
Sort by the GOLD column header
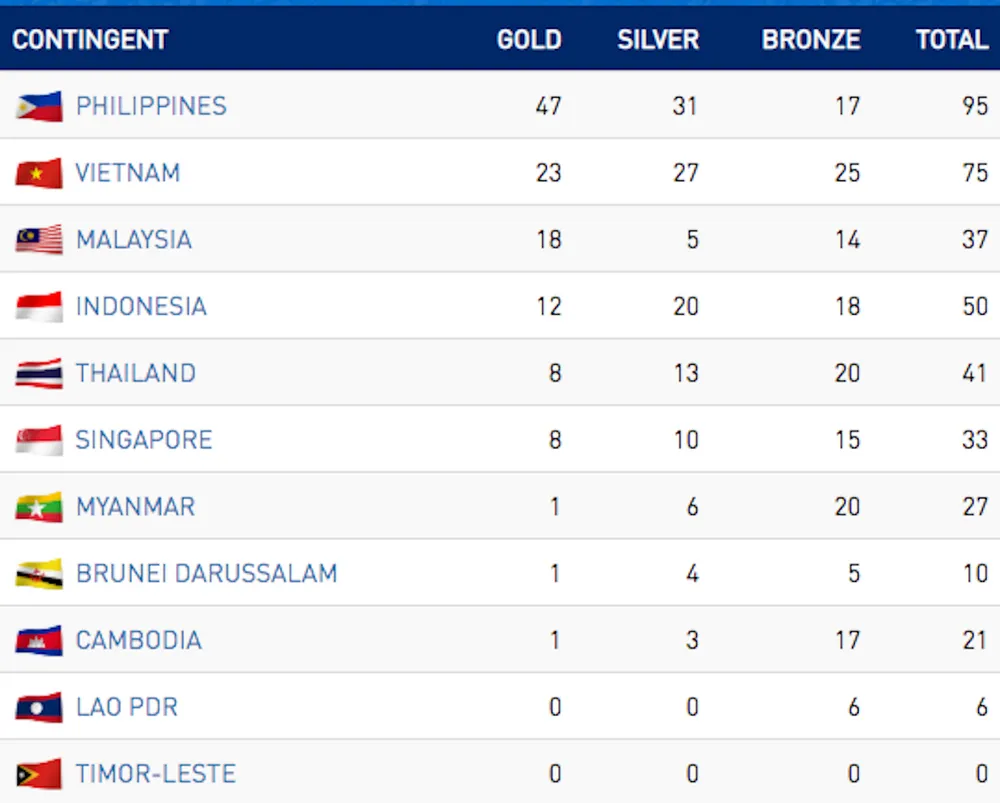(529, 40)
